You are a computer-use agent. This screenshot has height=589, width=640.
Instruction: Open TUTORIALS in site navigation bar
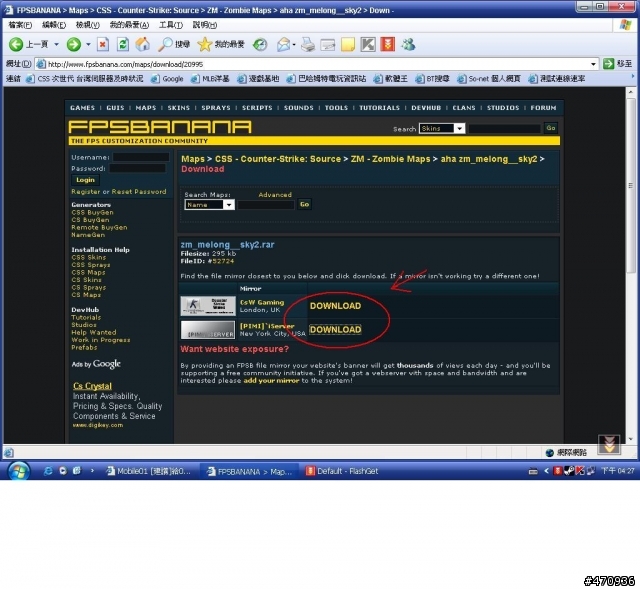pyautogui.click(x=379, y=108)
